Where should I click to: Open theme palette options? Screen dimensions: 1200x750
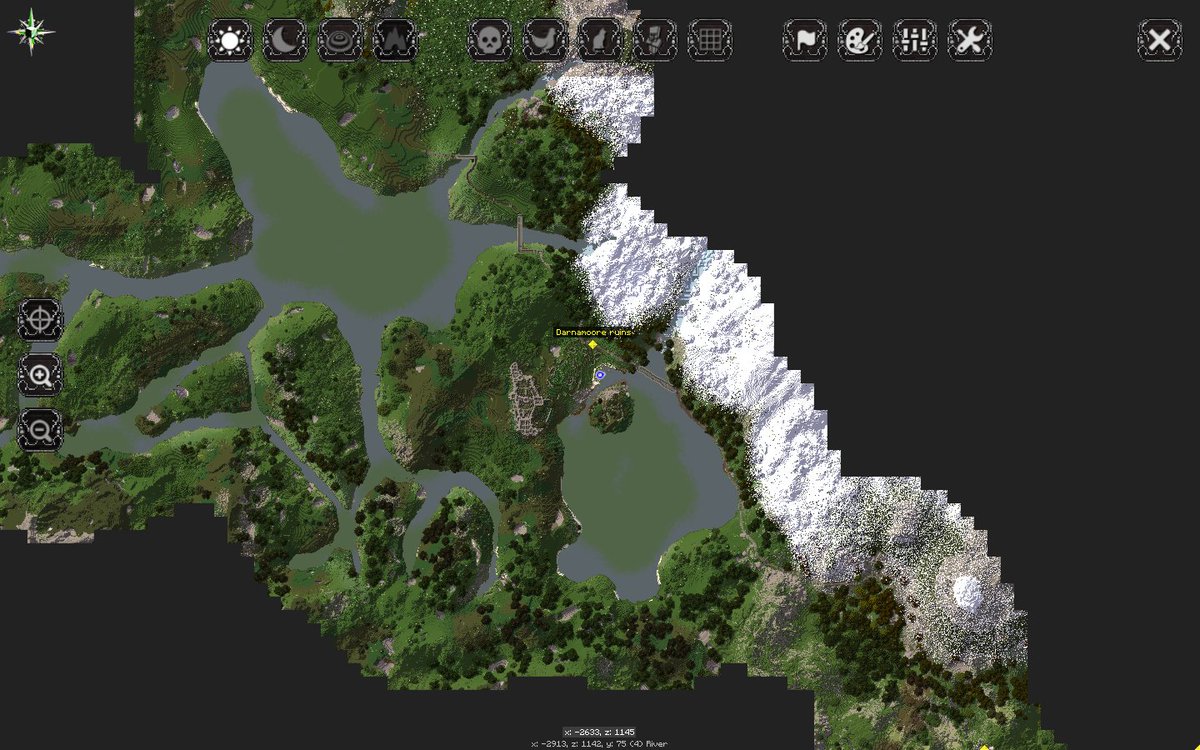(860, 41)
